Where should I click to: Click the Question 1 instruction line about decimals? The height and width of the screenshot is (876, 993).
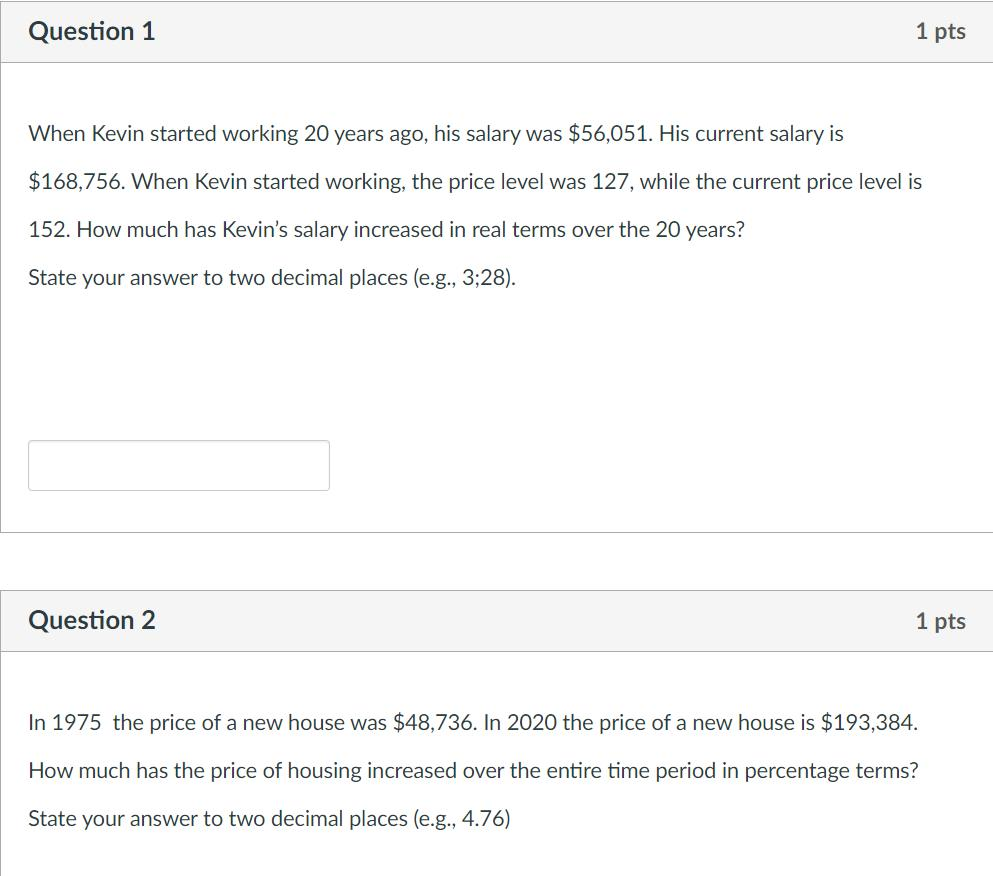click(270, 277)
